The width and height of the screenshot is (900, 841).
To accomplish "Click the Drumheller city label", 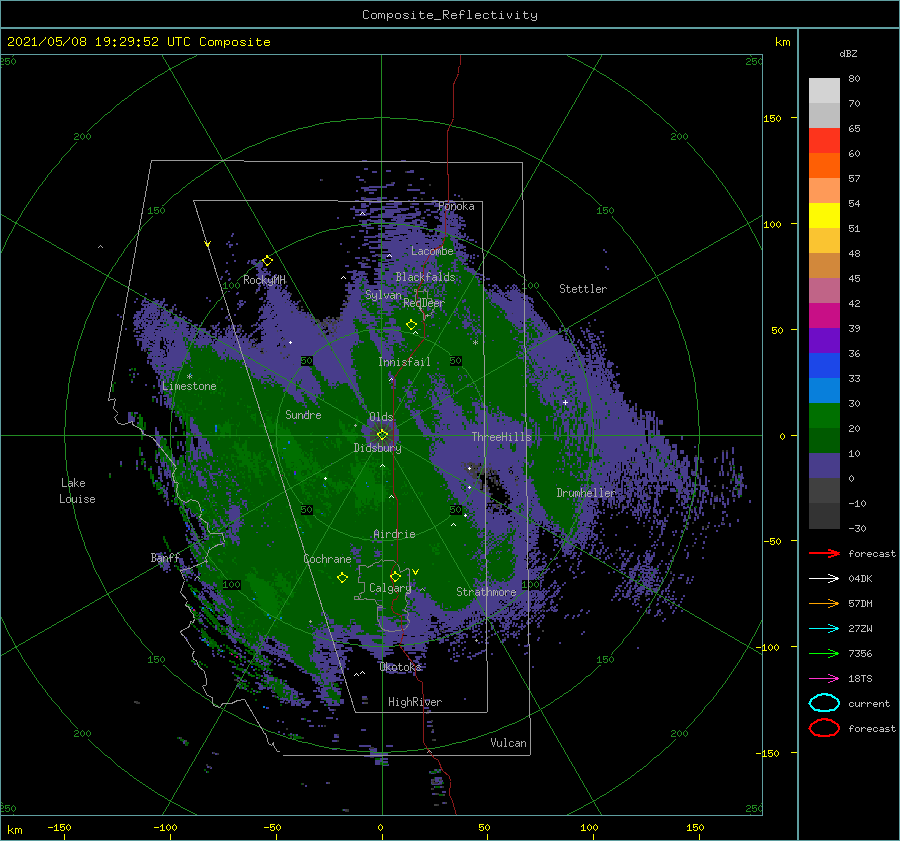I will coord(586,493).
